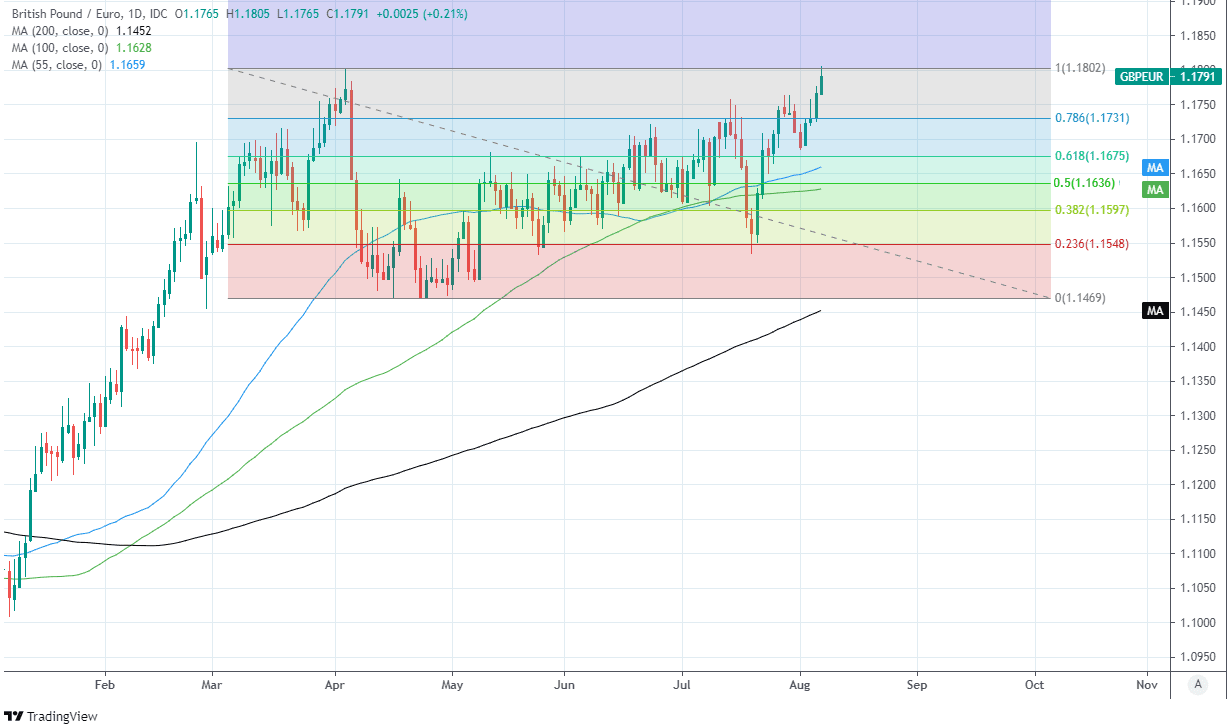The height and width of the screenshot is (726, 1227).
Task: Click the green MA price axis tag
Action: 1154,190
